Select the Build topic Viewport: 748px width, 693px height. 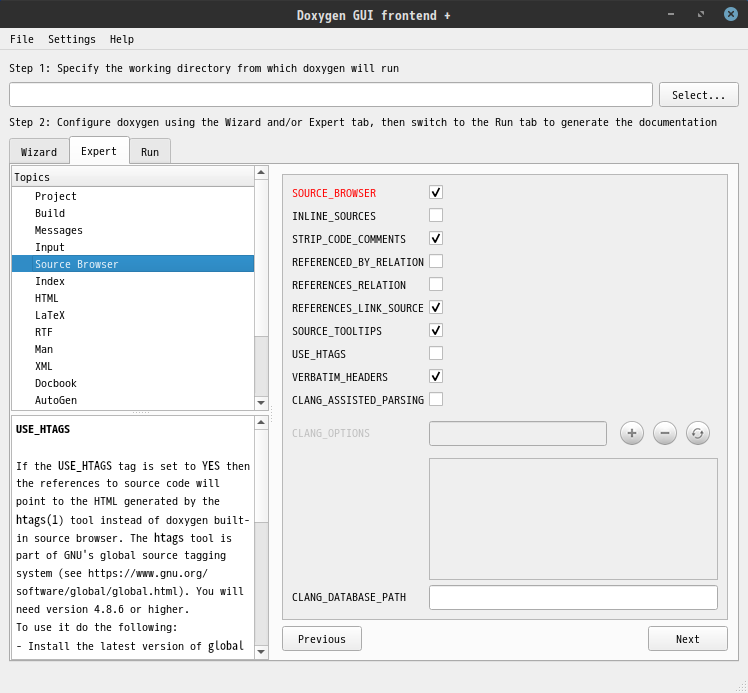tap(133, 213)
